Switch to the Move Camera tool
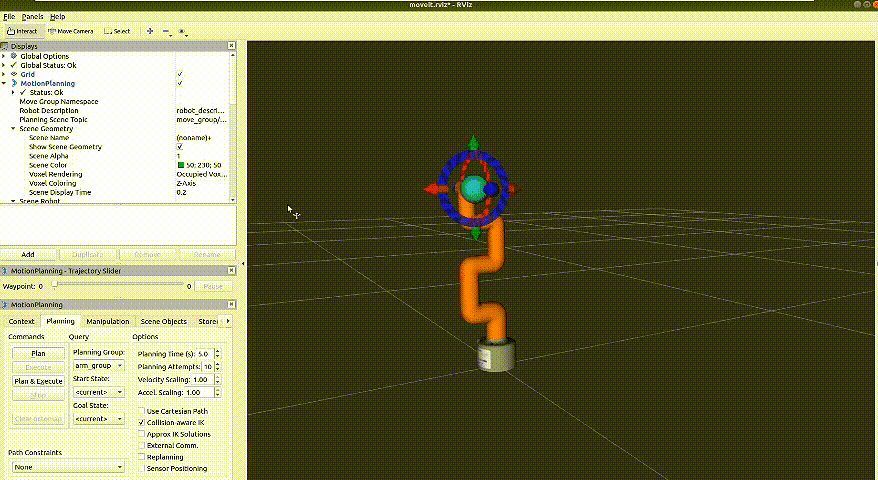 [x=71, y=31]
